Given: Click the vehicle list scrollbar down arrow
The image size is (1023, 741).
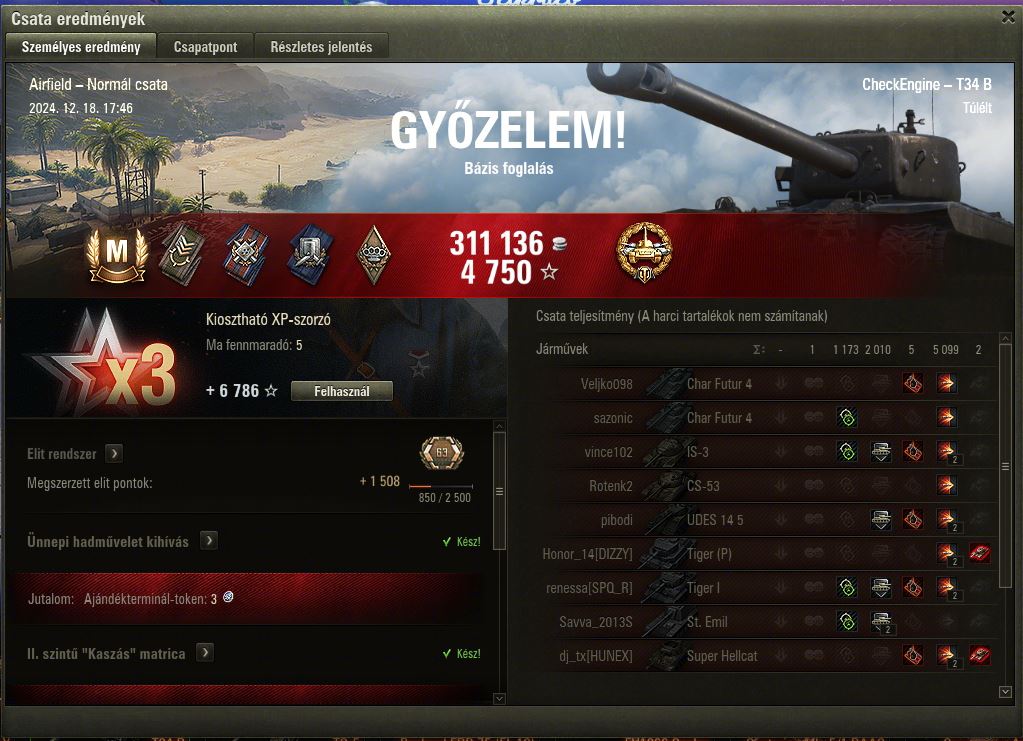Looking at the screenshot, I should [1005, 691].
